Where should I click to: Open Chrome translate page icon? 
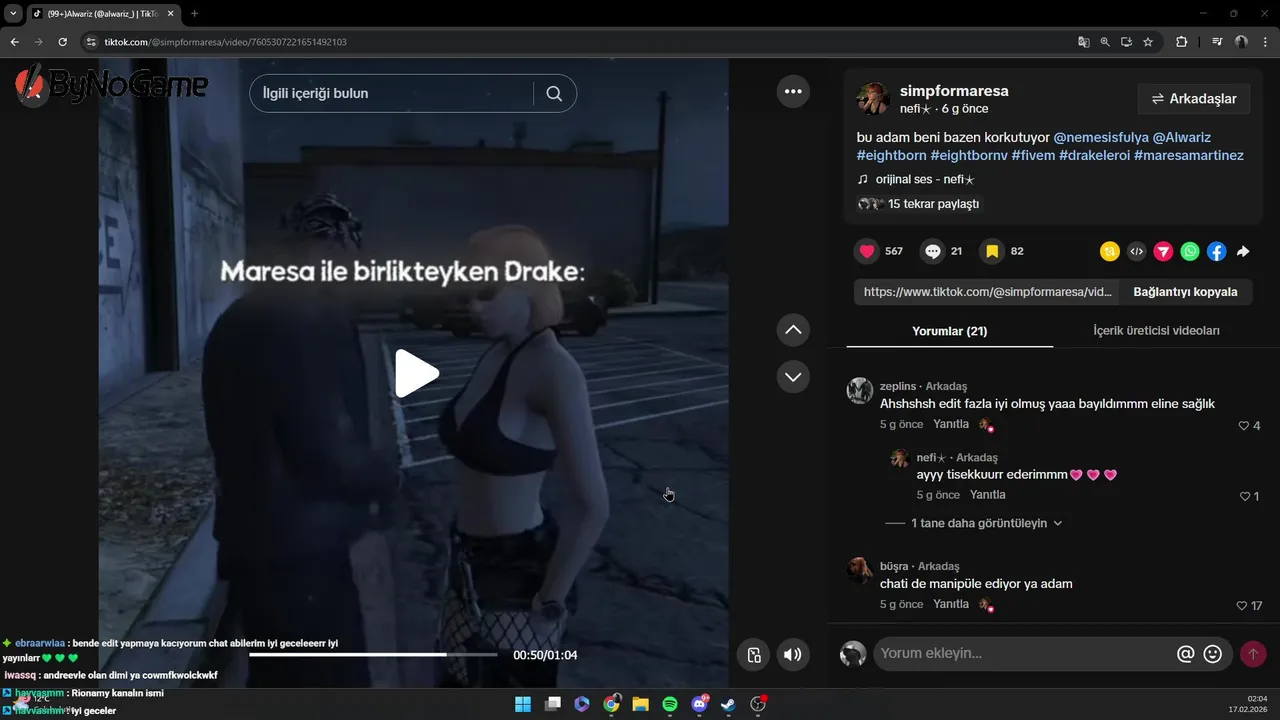pos(1084,42)
